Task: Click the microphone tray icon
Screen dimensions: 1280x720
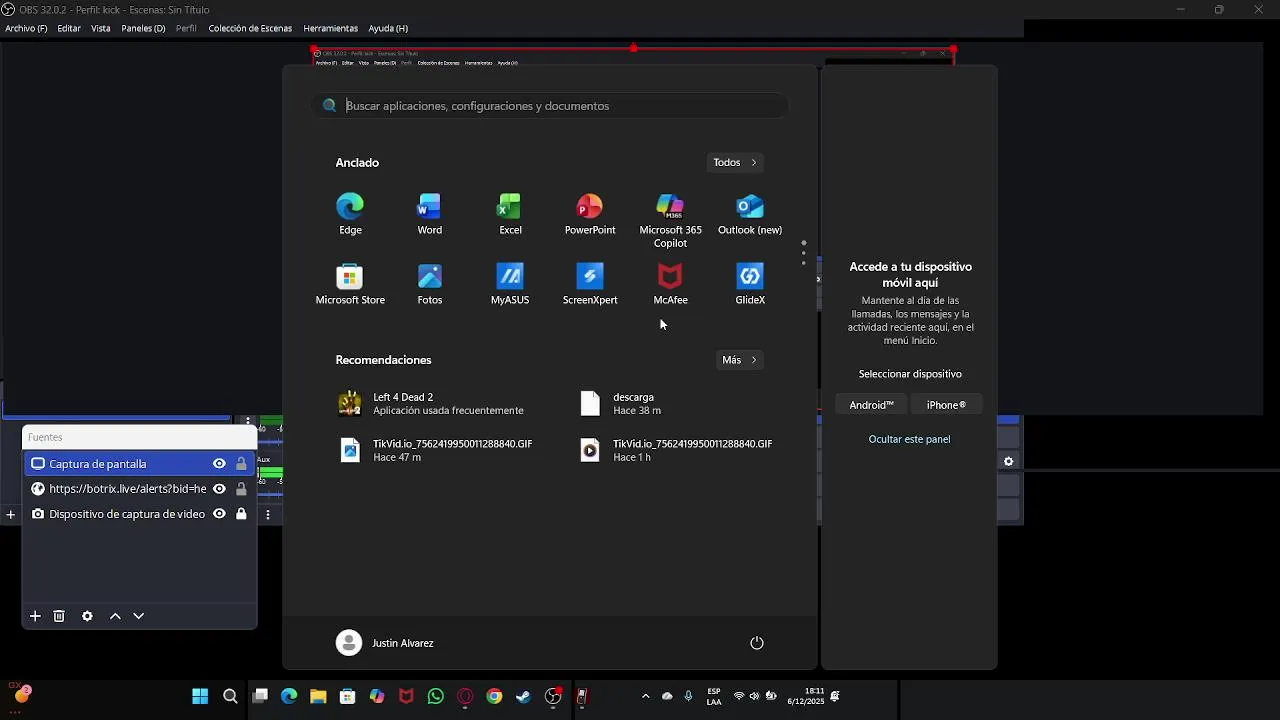Action: click(x=688, y=697)
